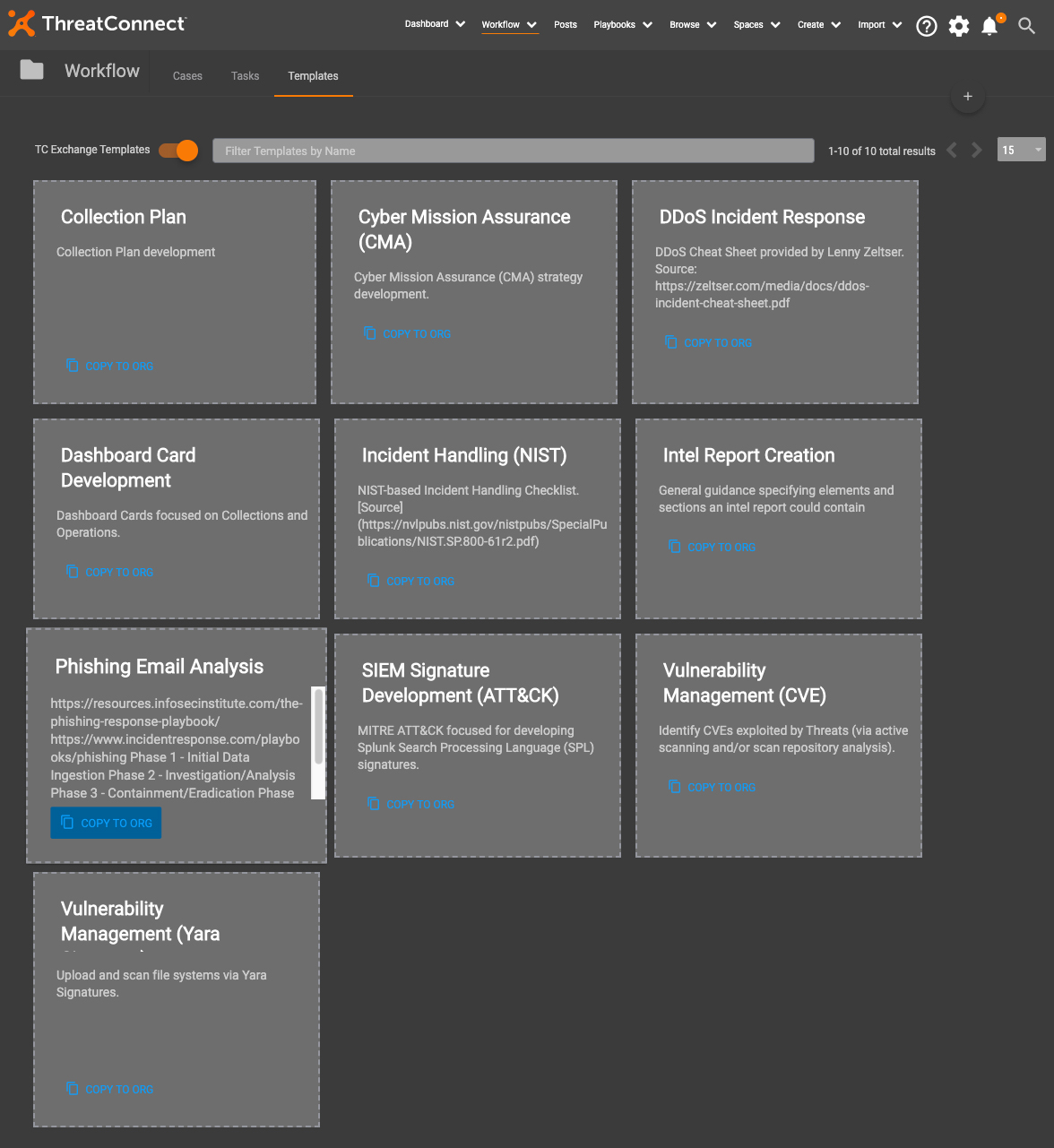Viewport: 1054px width, 1148px height.
Task: Go to previous results page arrow
Action: pyautogui.click(x=952, y=151)
